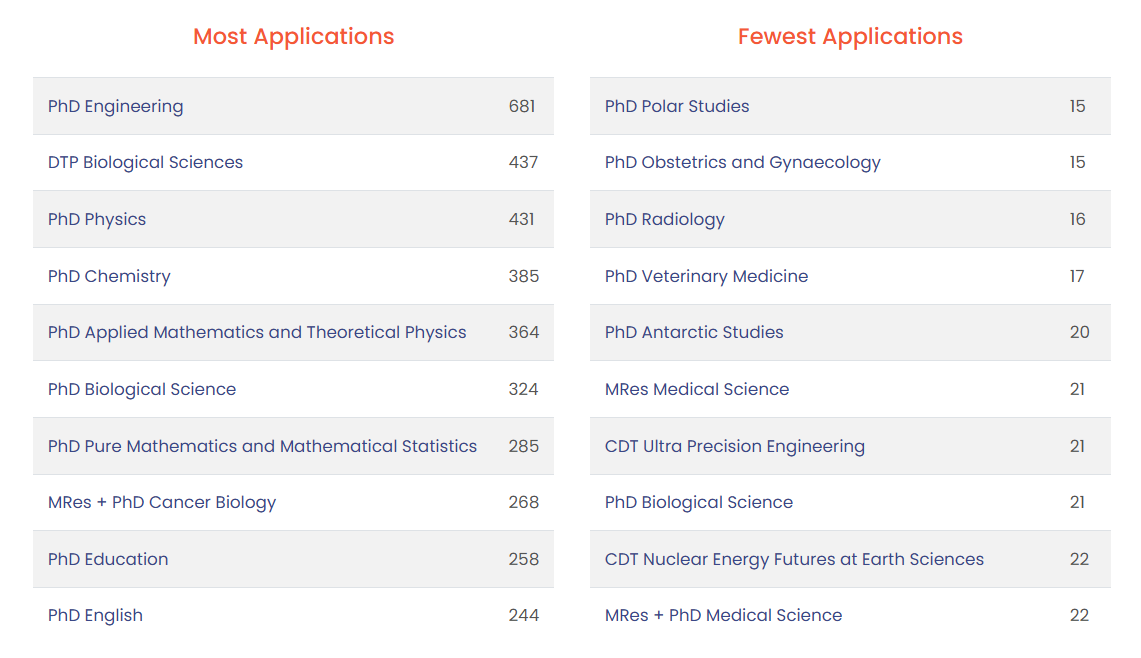Select the PhD Engineering row
The width and height of the screenshot is (1141, 658).
293,106
